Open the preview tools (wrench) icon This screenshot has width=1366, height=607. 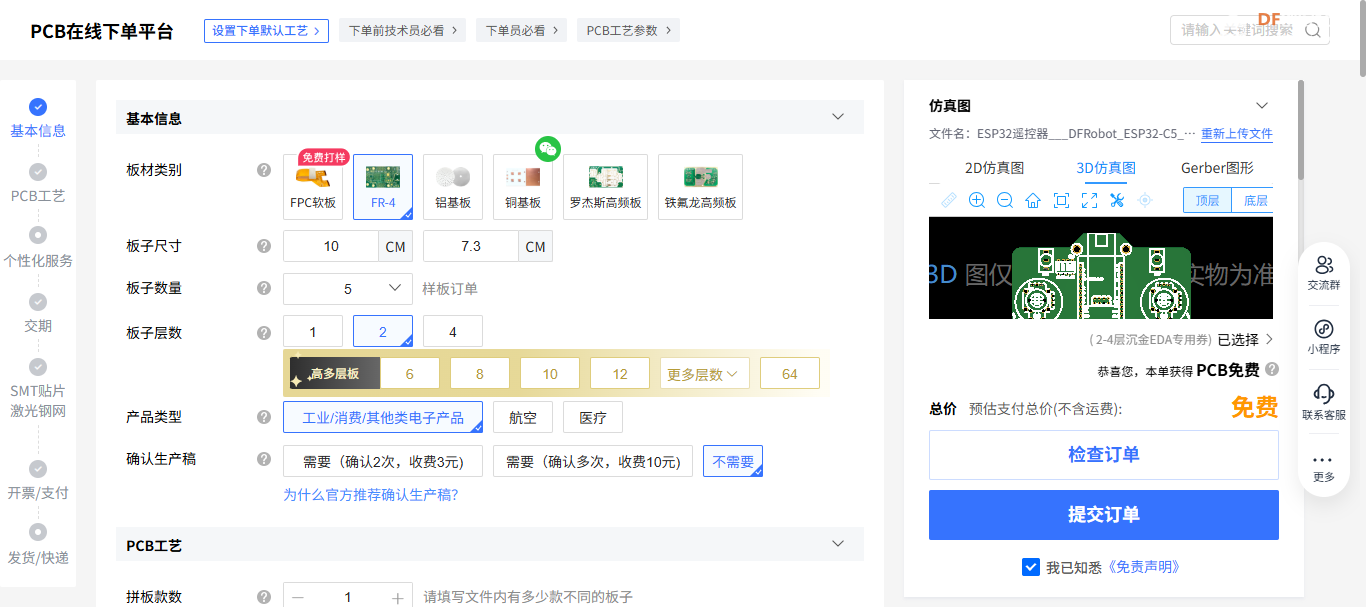1116,199
